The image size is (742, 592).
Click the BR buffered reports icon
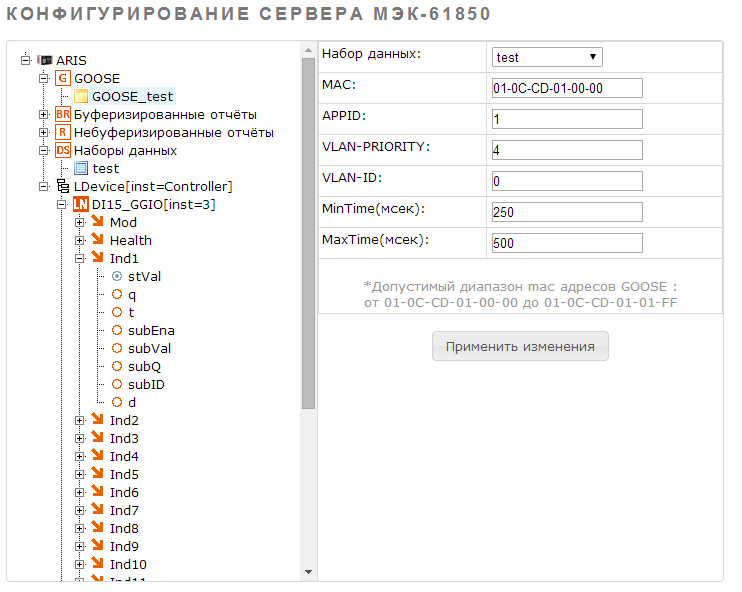tap(63, 115)
